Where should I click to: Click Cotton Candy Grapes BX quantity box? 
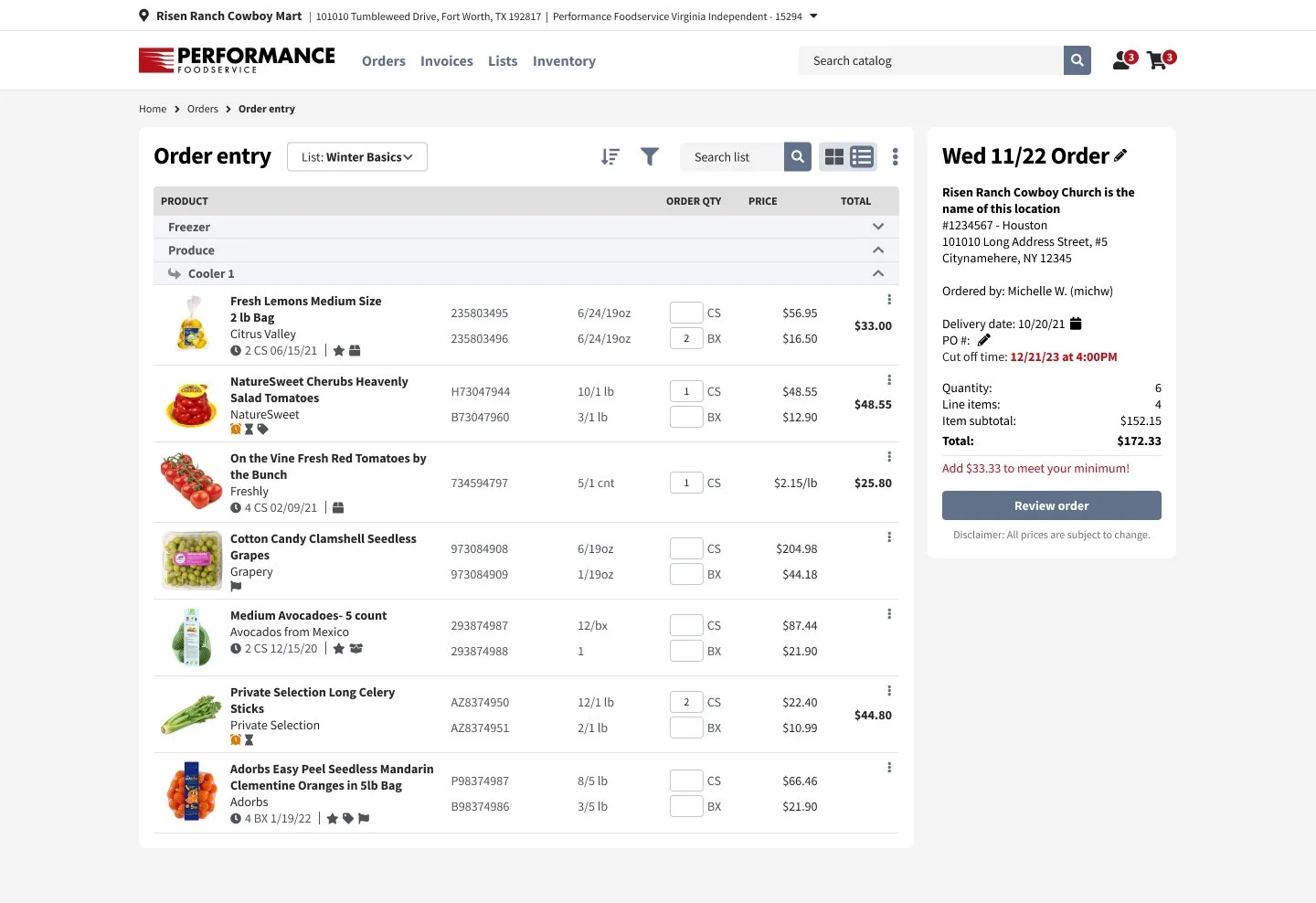click(x=686, y=574)
